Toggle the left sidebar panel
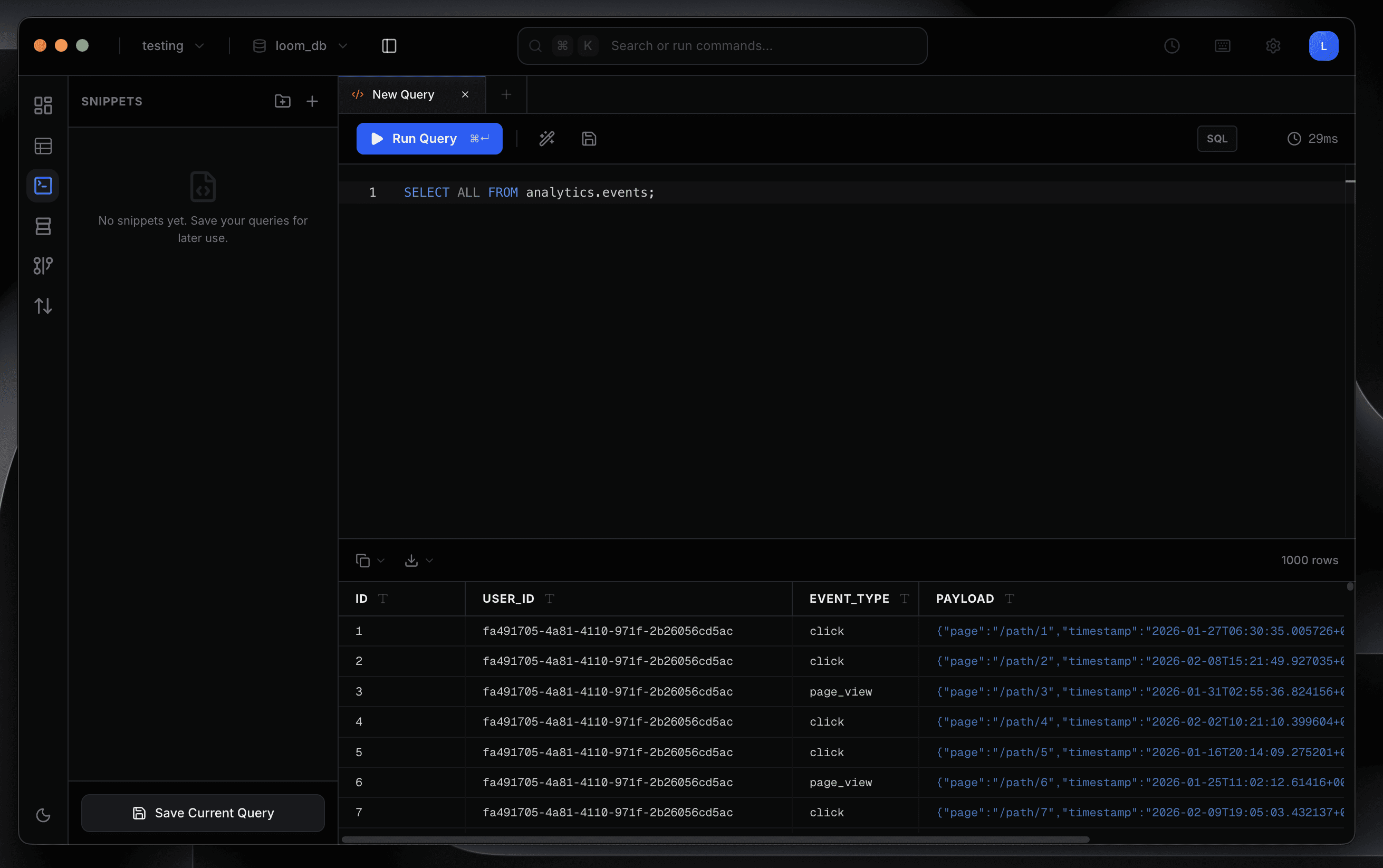Image resolution: width=1383 pixels, height=868 pixels. 389,45
